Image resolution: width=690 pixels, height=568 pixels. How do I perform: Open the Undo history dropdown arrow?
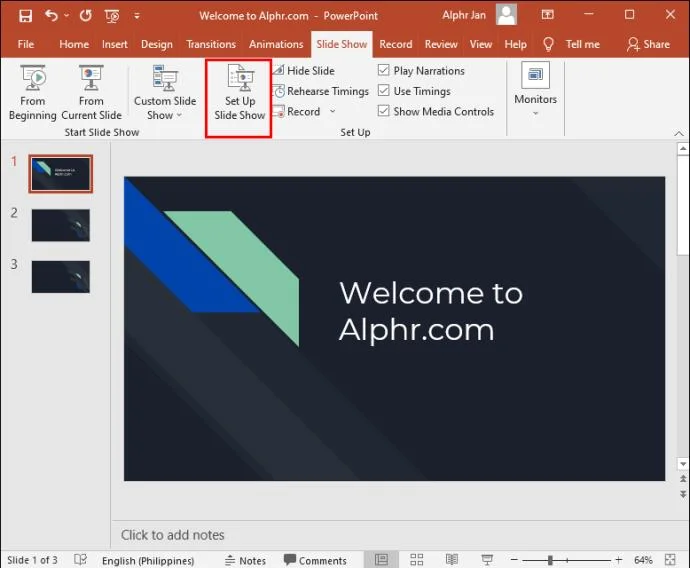click(x=66, y=15)
